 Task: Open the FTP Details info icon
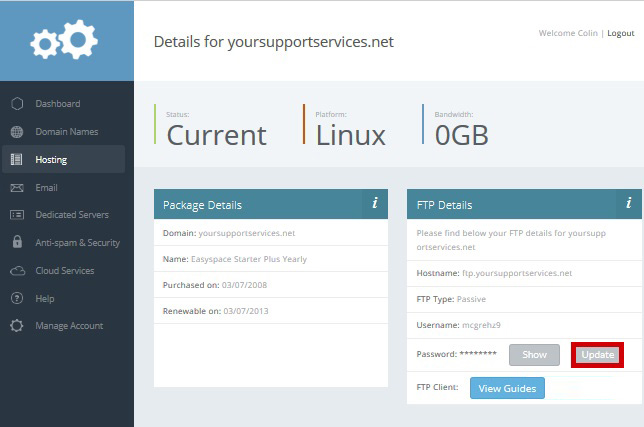[629, 203]
